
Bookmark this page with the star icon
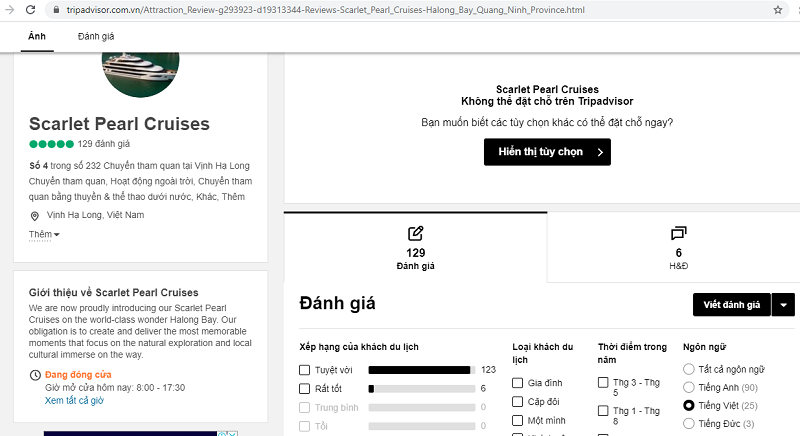[778, 10]
